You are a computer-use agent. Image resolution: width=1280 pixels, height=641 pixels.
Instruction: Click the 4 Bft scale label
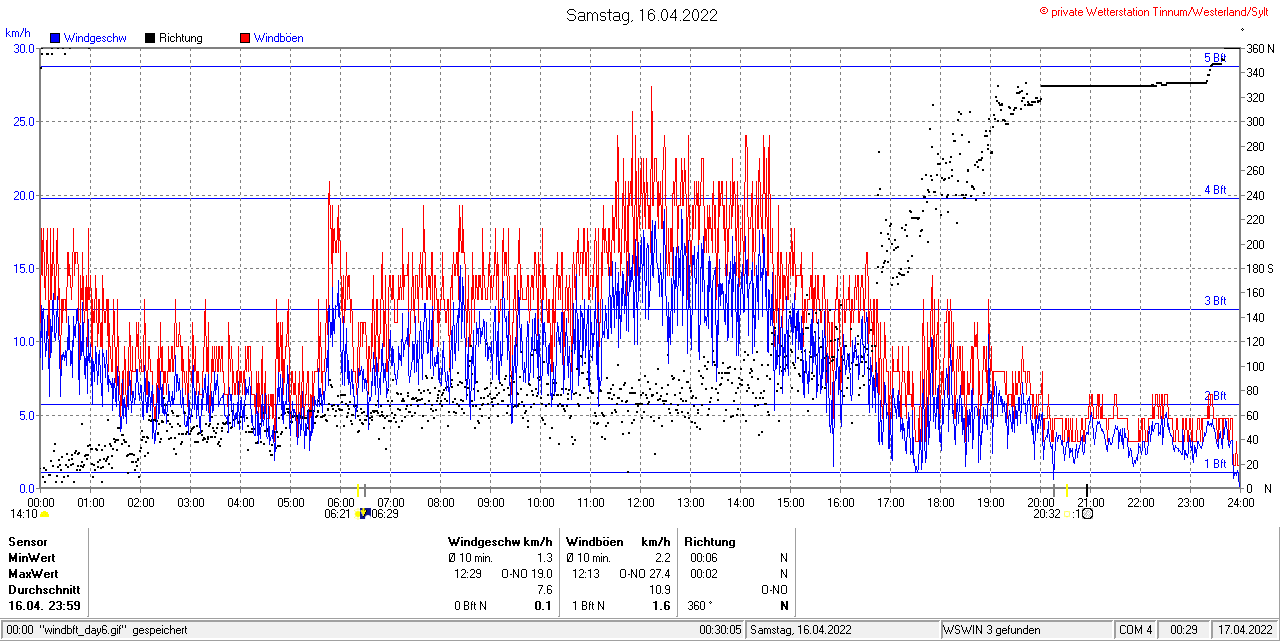coord(1215,190)
